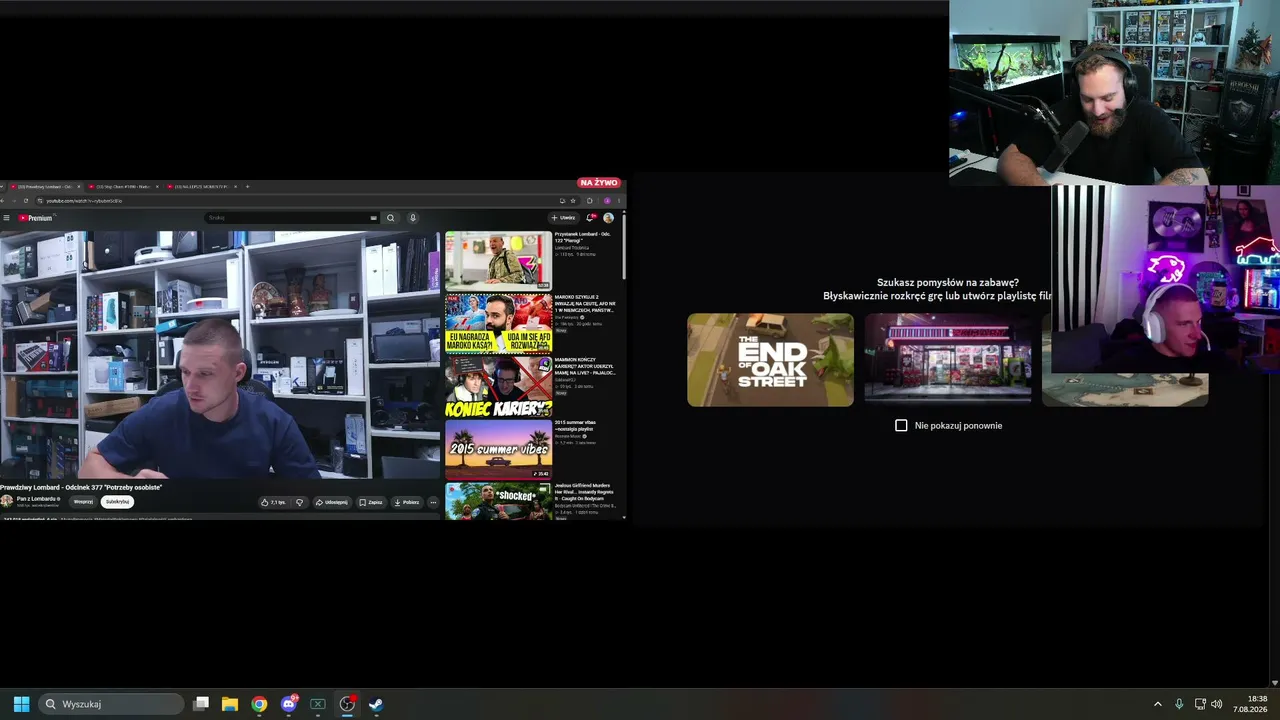Click the microphone tray icon
The height and width of the screenshot is (720, 1280).
coord(1179,704)
